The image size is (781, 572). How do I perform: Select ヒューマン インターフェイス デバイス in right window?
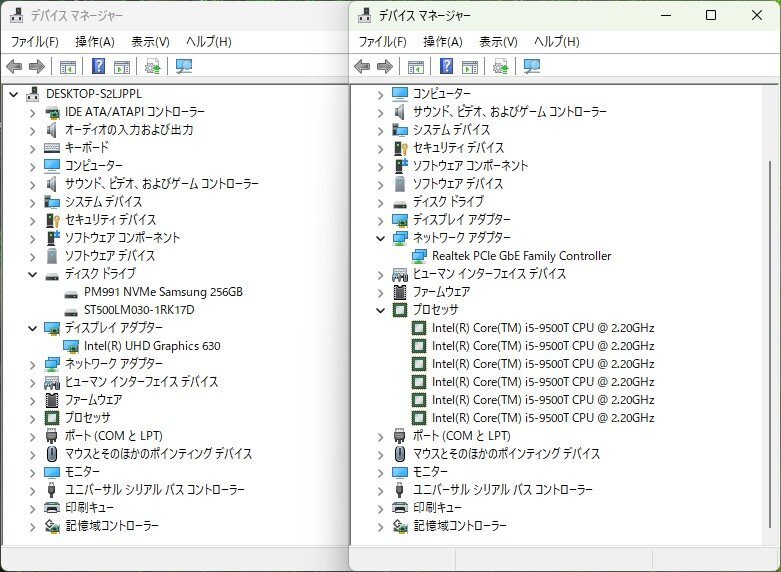click(490, 274)
